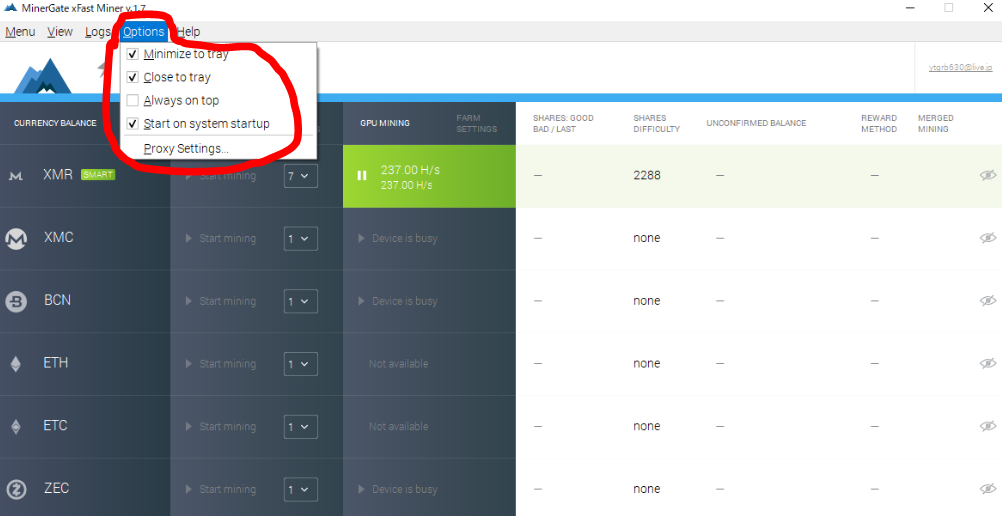Toggle XMR row visibility eye
Image resolution: width=1002 pixels, height=516 pixels.
click(988, 175)
